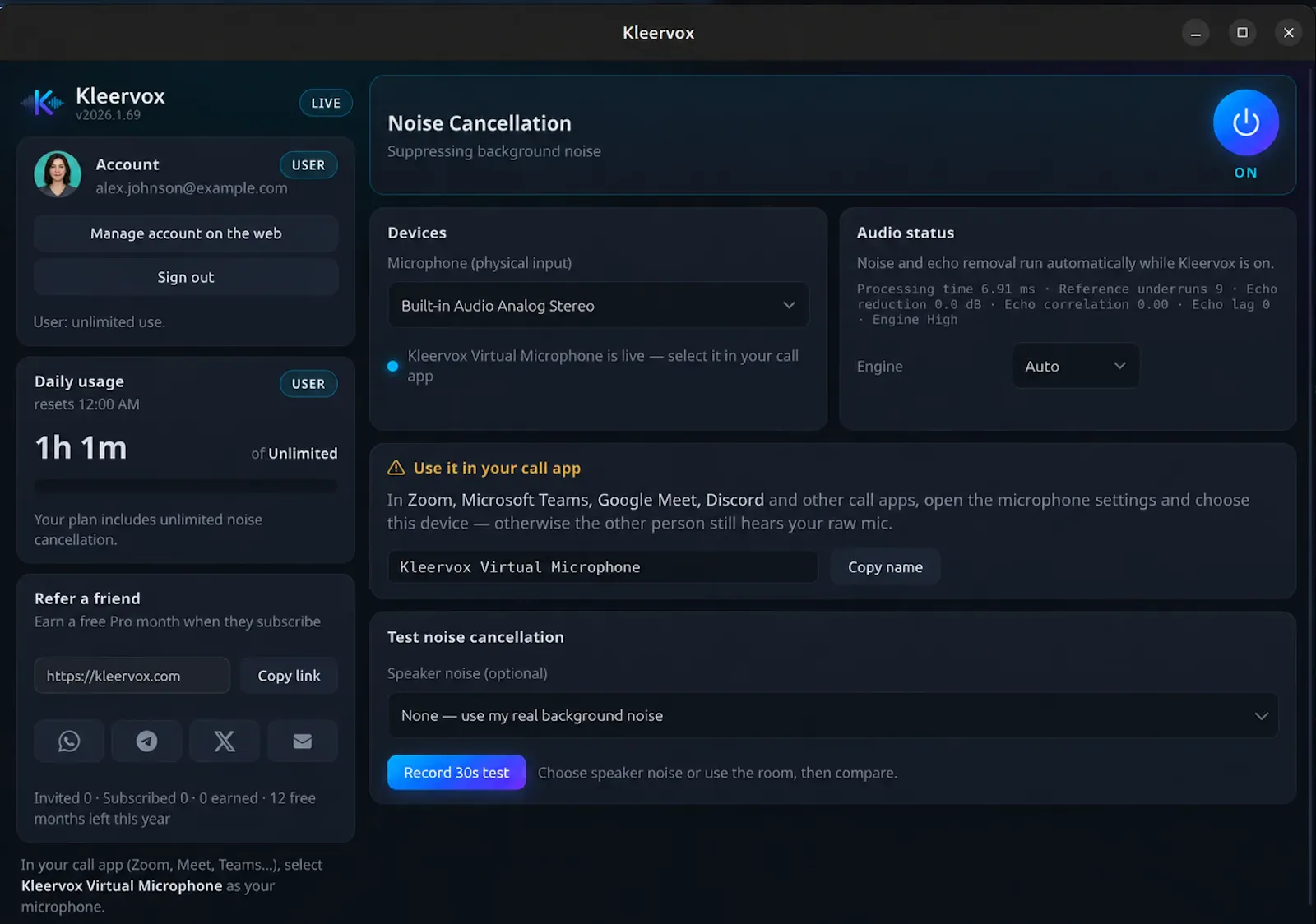This screenshot has width=1316, height=924.
Task: Click the 'resets 12:00 AM' text
Action: coord(86,404)
